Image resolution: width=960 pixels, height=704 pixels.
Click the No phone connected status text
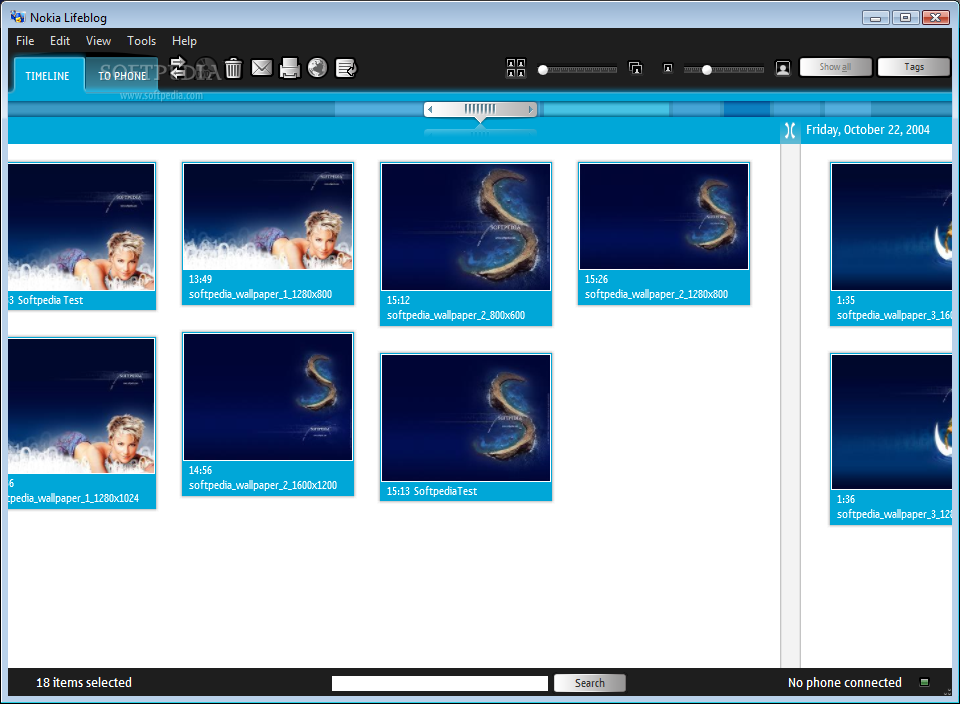point(845,683)
